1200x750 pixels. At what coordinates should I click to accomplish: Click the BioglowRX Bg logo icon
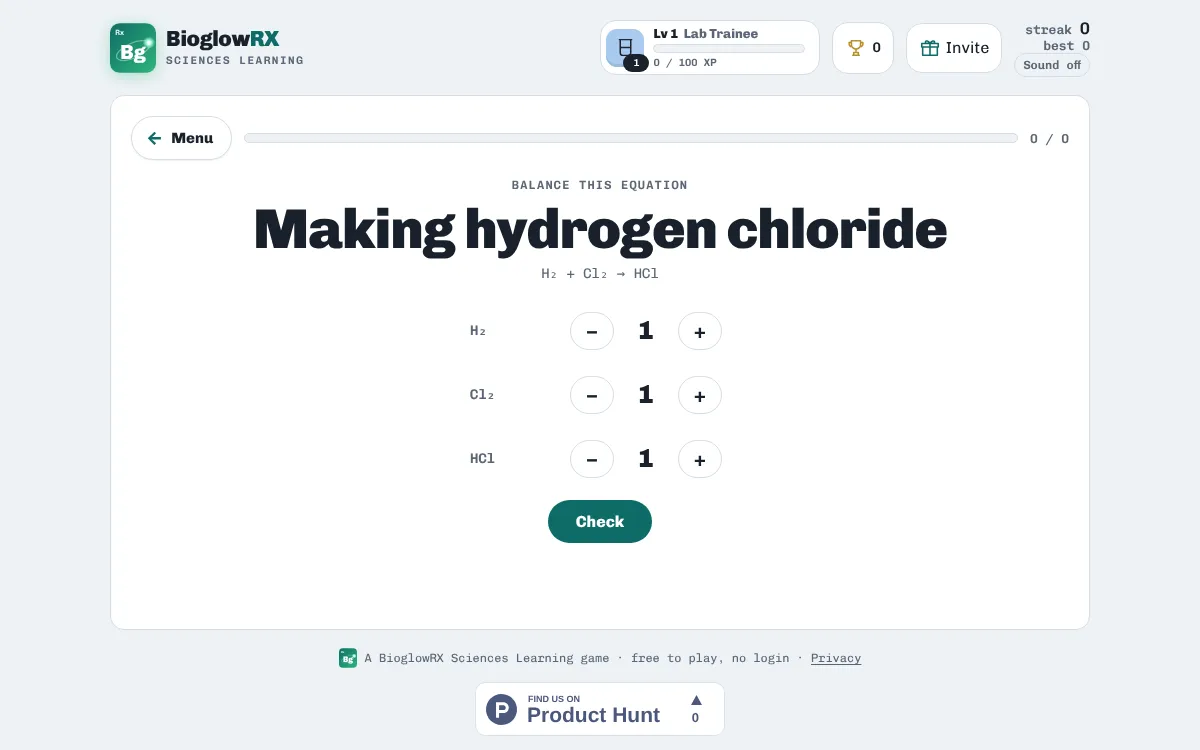tap(133, 48)
